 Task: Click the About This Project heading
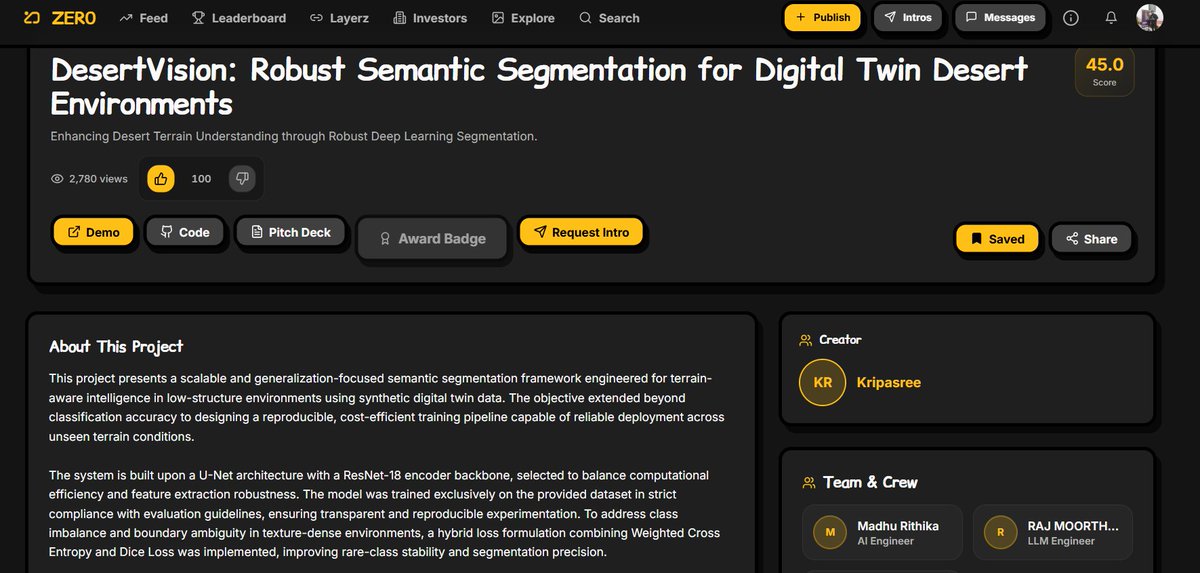click(x=116, y=347)
